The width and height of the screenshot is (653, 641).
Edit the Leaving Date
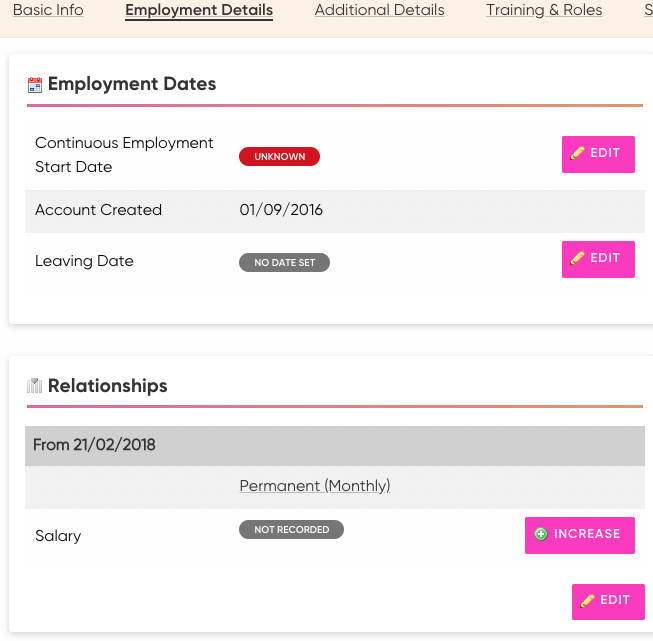point(598,259)
